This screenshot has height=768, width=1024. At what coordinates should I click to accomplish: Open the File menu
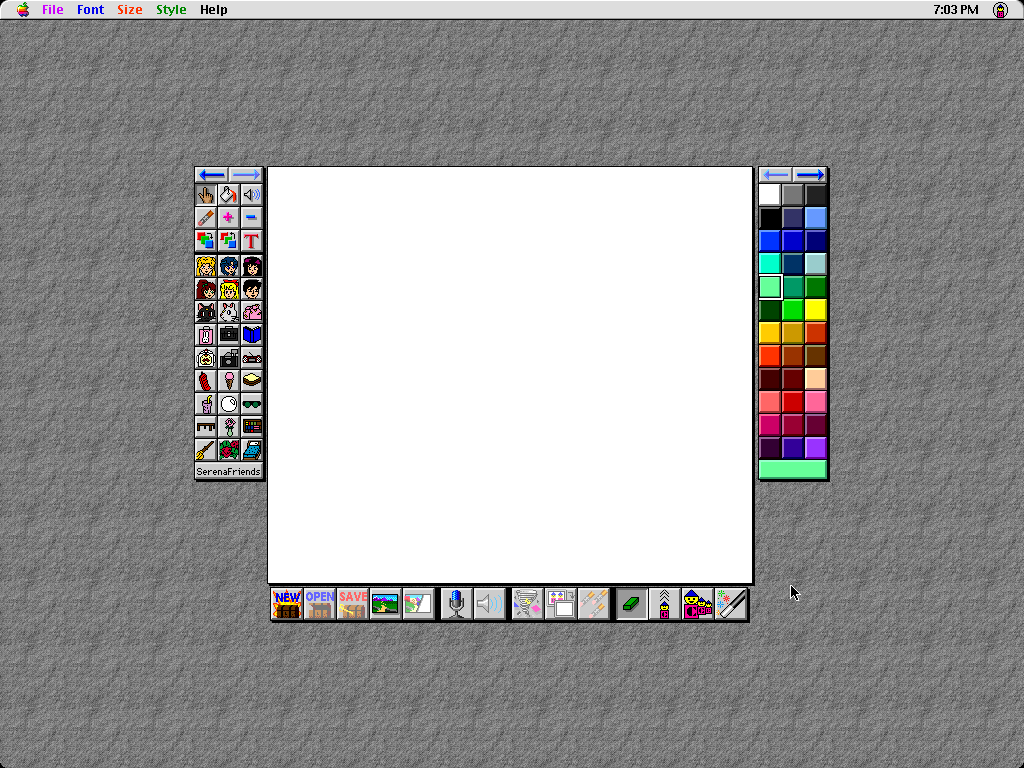pyautogui.click(x=52, y=10)
